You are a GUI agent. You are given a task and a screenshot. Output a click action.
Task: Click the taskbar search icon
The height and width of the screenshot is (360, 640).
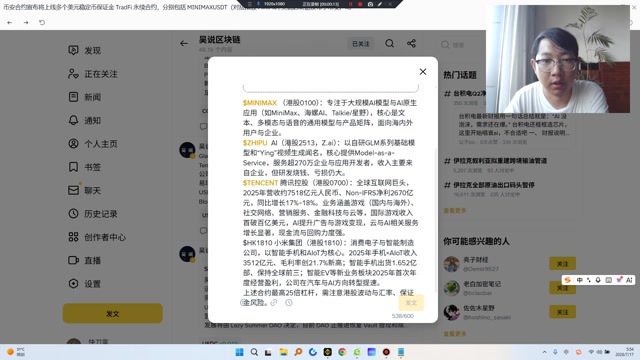tap(254, 352)
